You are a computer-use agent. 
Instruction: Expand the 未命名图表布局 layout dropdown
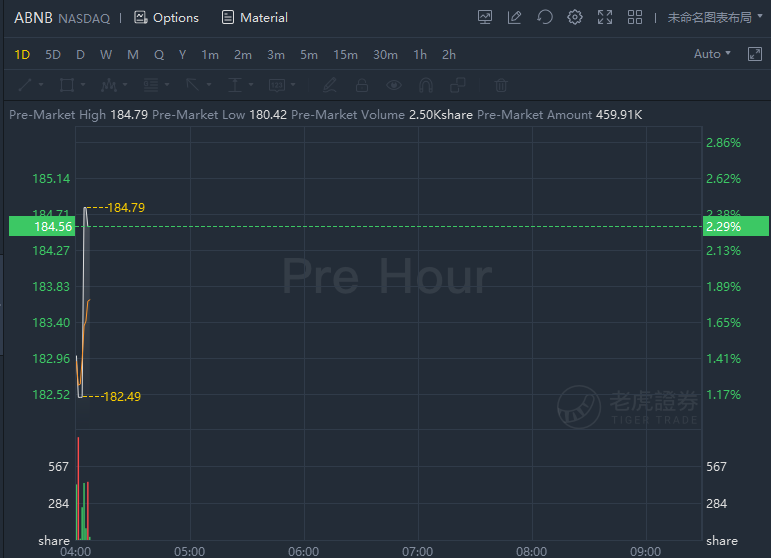tap(715, 18)
